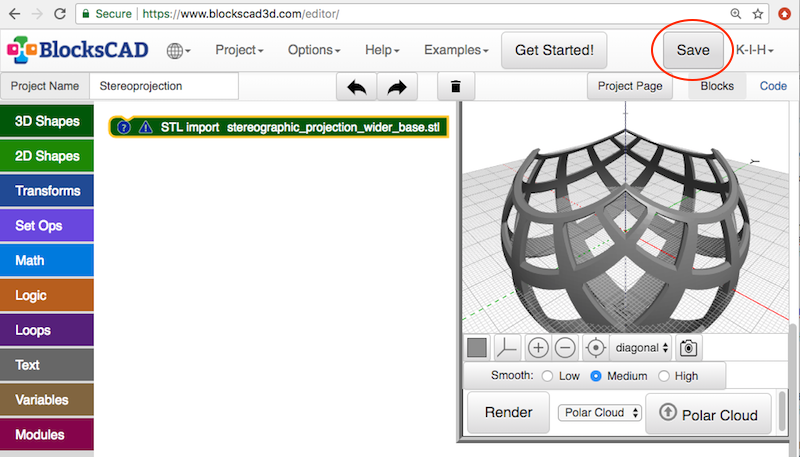Open the Polar Cloud export dropdown
This screenshot has height=457, width=800.
pyautogui.click(x=600, y=412)
